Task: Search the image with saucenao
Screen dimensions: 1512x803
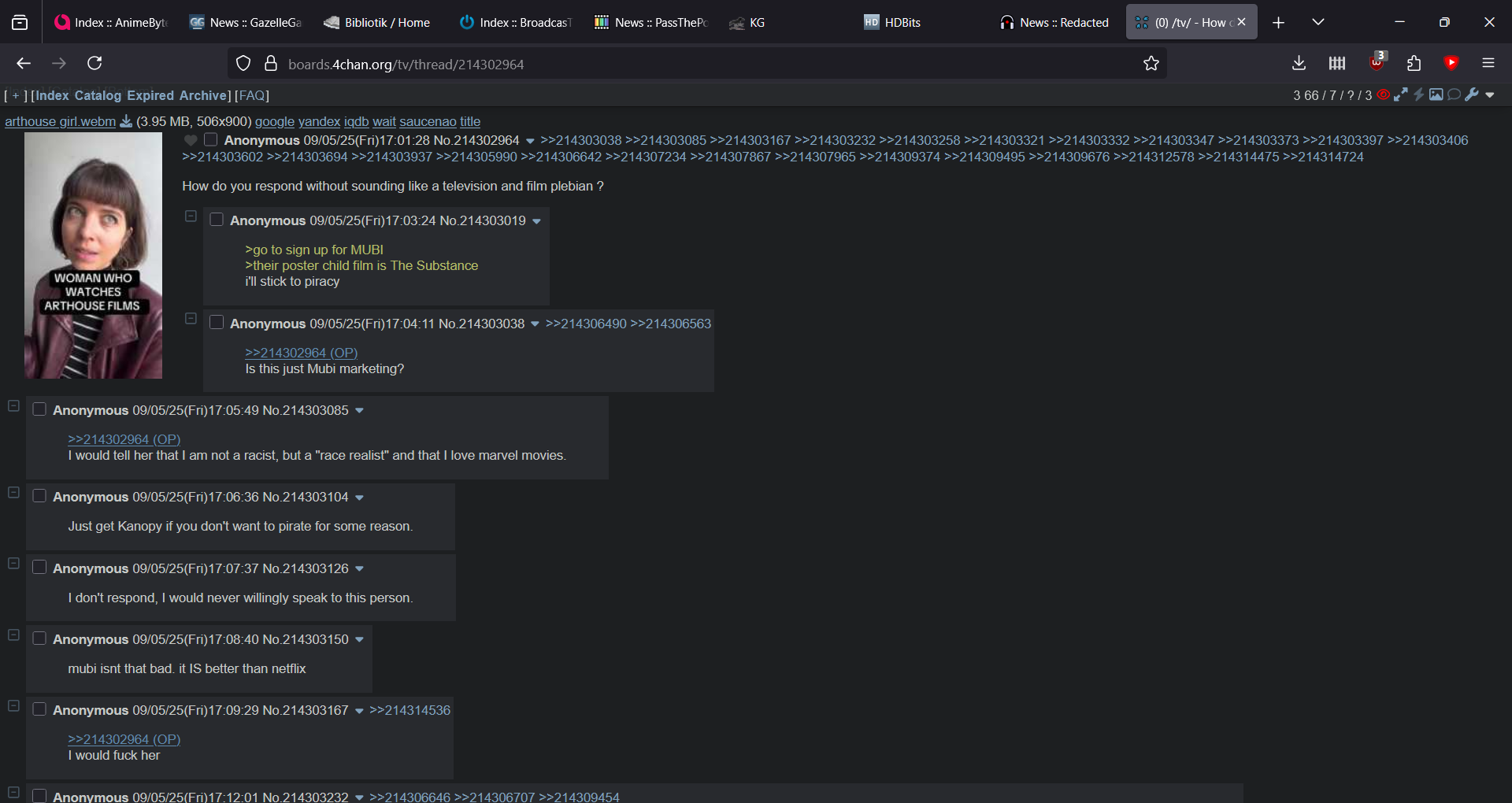Action: click(x=428, y=121)
